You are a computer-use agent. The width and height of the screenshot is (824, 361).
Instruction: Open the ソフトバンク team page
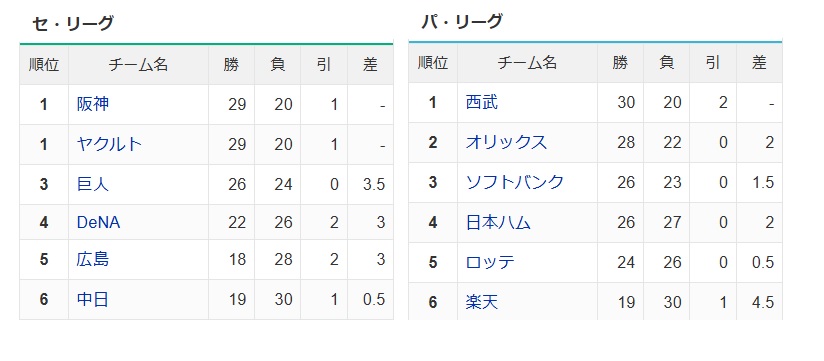pyautogui.click(x=514, y=182)
